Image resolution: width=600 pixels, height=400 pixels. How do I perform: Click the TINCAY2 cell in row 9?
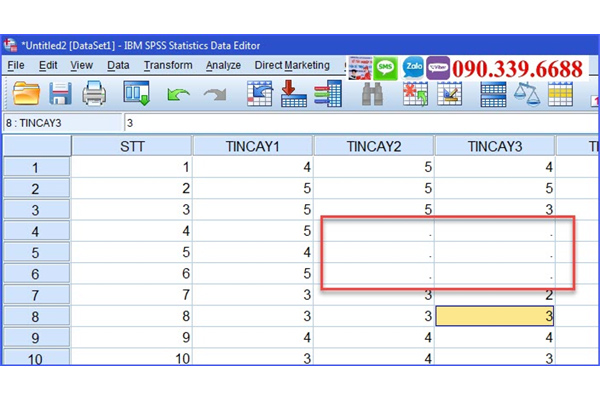tap(374, 337)
